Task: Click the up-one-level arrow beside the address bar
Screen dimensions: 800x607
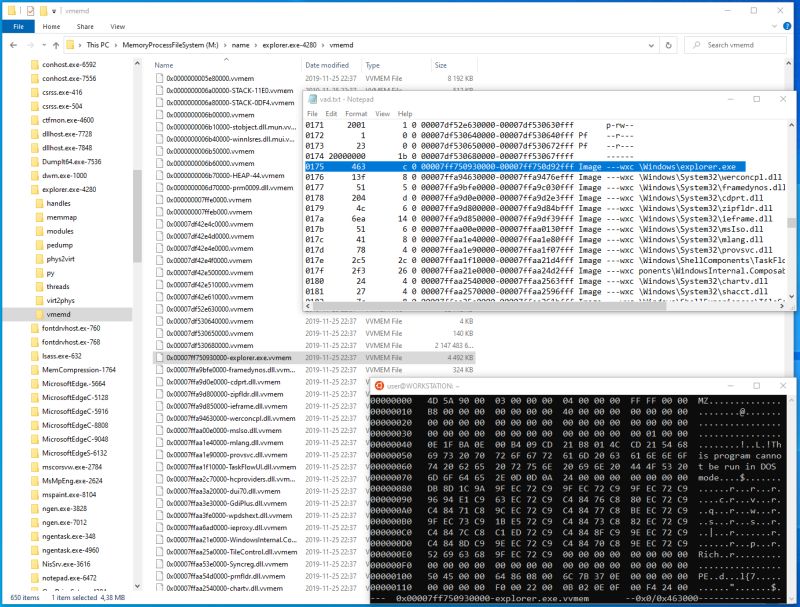Action: coord(56,42)
